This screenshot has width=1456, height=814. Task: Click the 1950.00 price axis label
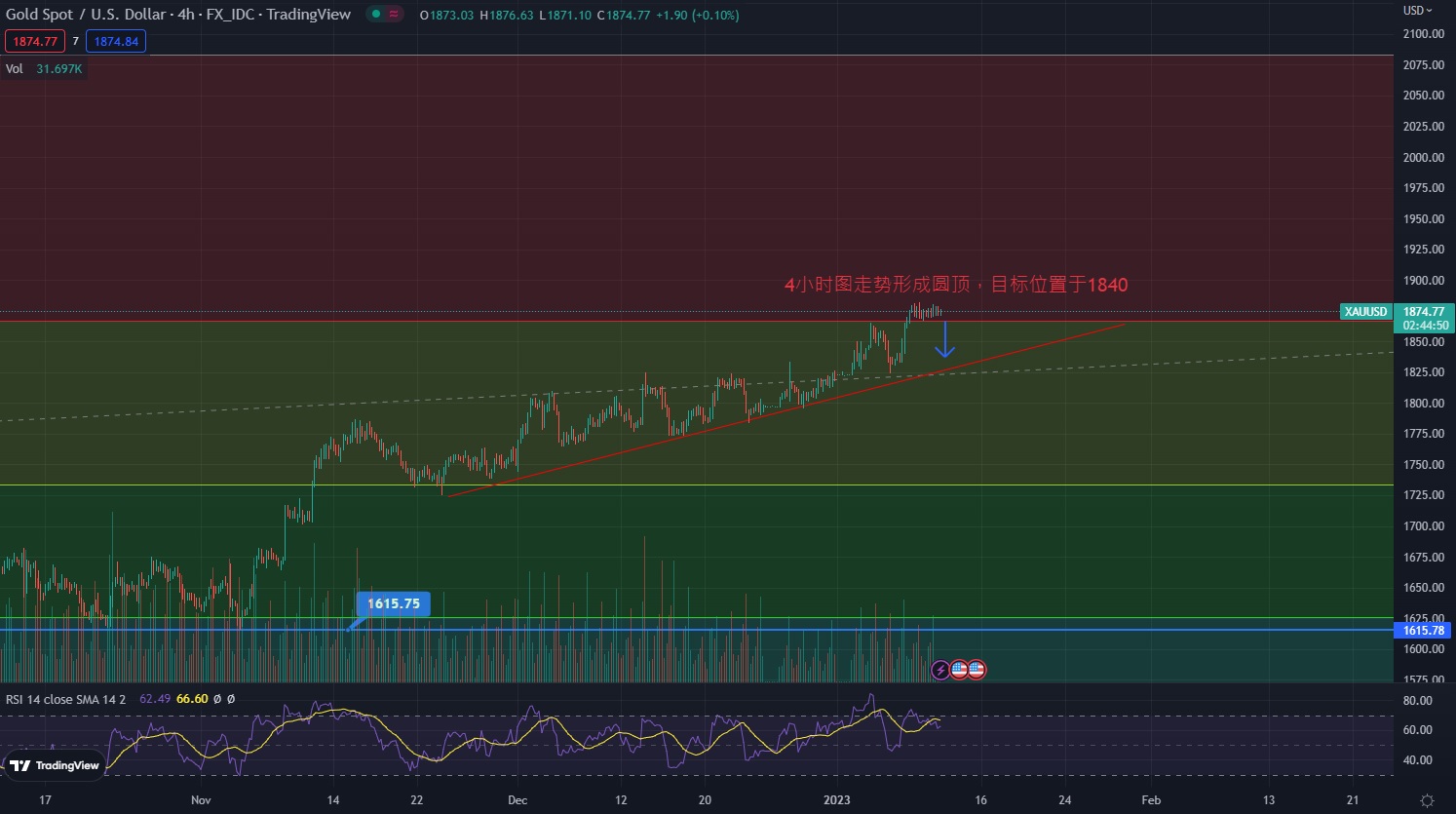[1424, 219]
